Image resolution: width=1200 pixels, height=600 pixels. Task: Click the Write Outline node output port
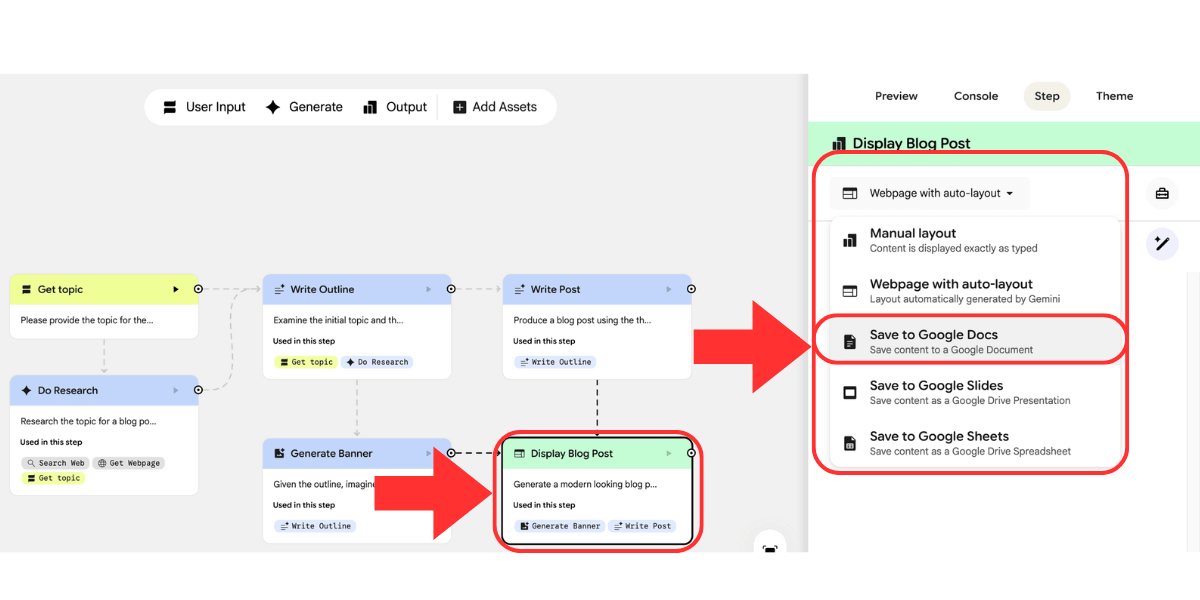pyautogui.click(x=451, y=289)
